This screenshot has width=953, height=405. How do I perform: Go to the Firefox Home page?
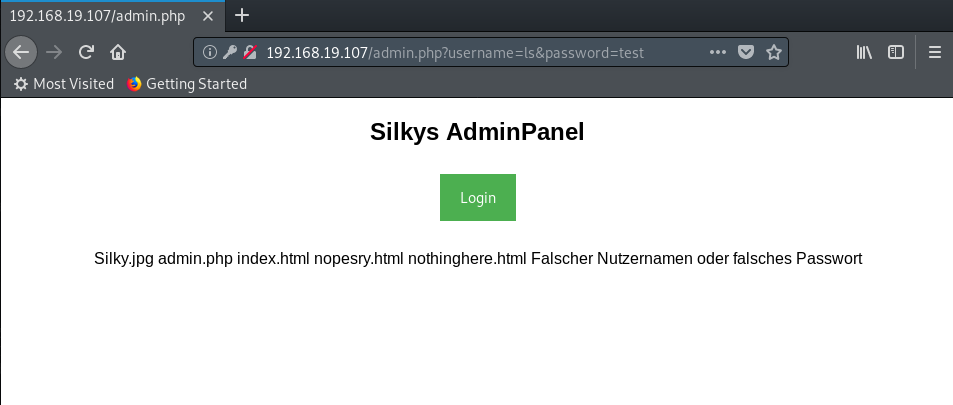click(x=118, y=52)
